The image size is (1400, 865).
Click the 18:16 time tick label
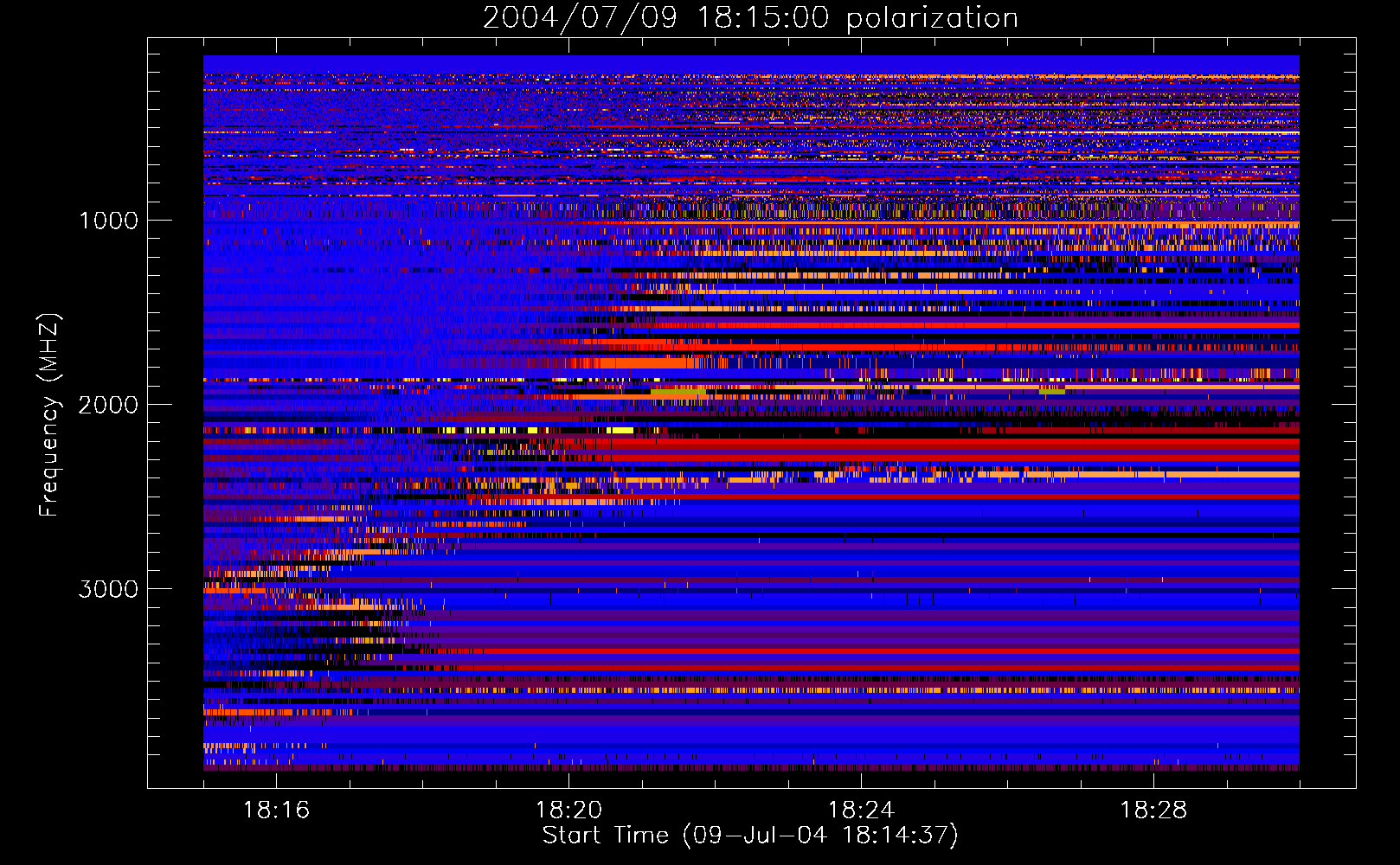tap(276, 811)
